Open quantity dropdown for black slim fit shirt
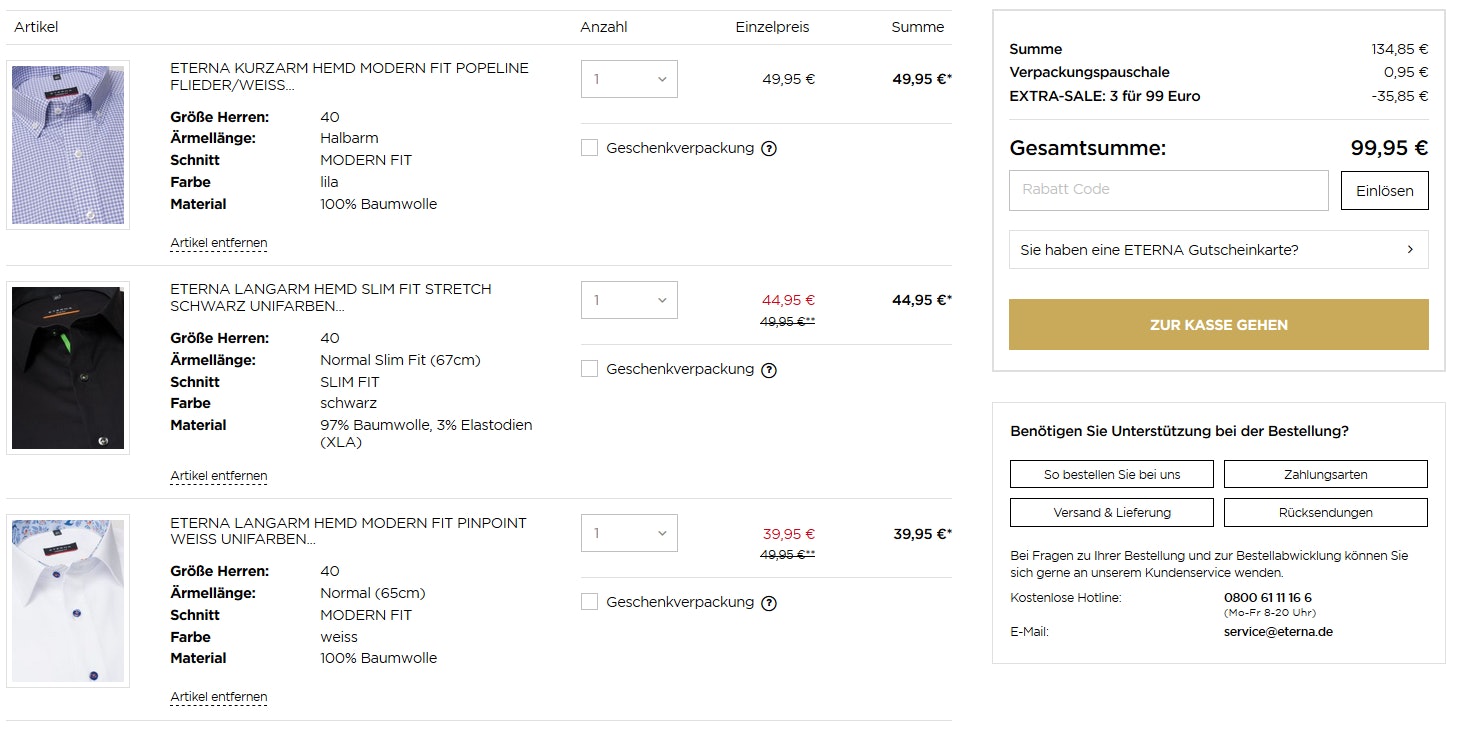The height and width of the screenshot is (729, 1468). (x=629, y=300)
